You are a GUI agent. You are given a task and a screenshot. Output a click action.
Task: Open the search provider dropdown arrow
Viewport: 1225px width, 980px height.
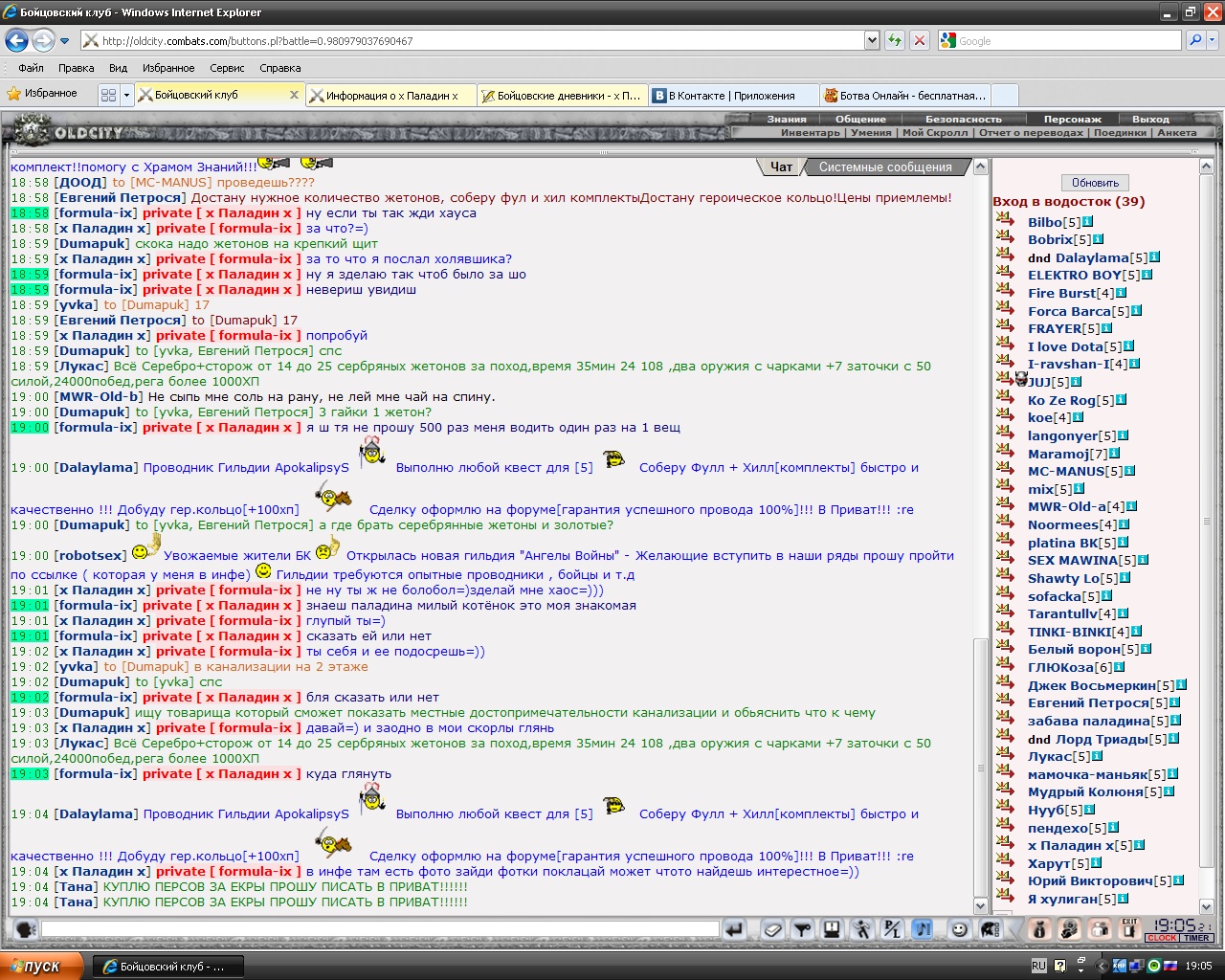[x=1213, y=40]
